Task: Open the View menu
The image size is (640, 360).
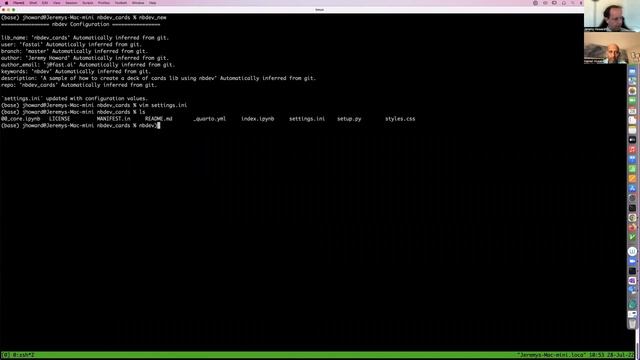Action: [56, 3]
